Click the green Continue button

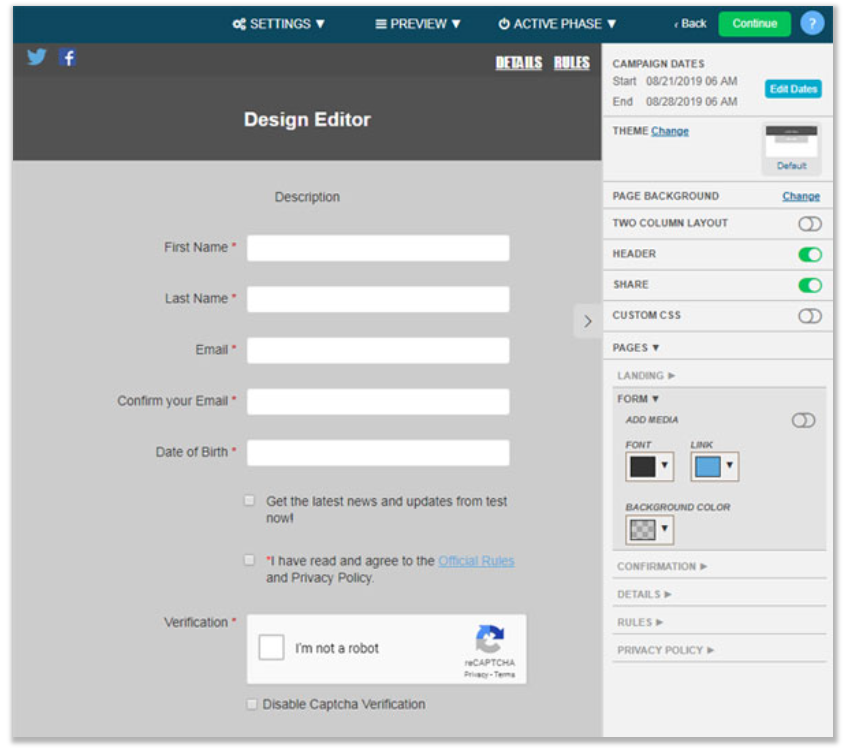tap(754, 23)
